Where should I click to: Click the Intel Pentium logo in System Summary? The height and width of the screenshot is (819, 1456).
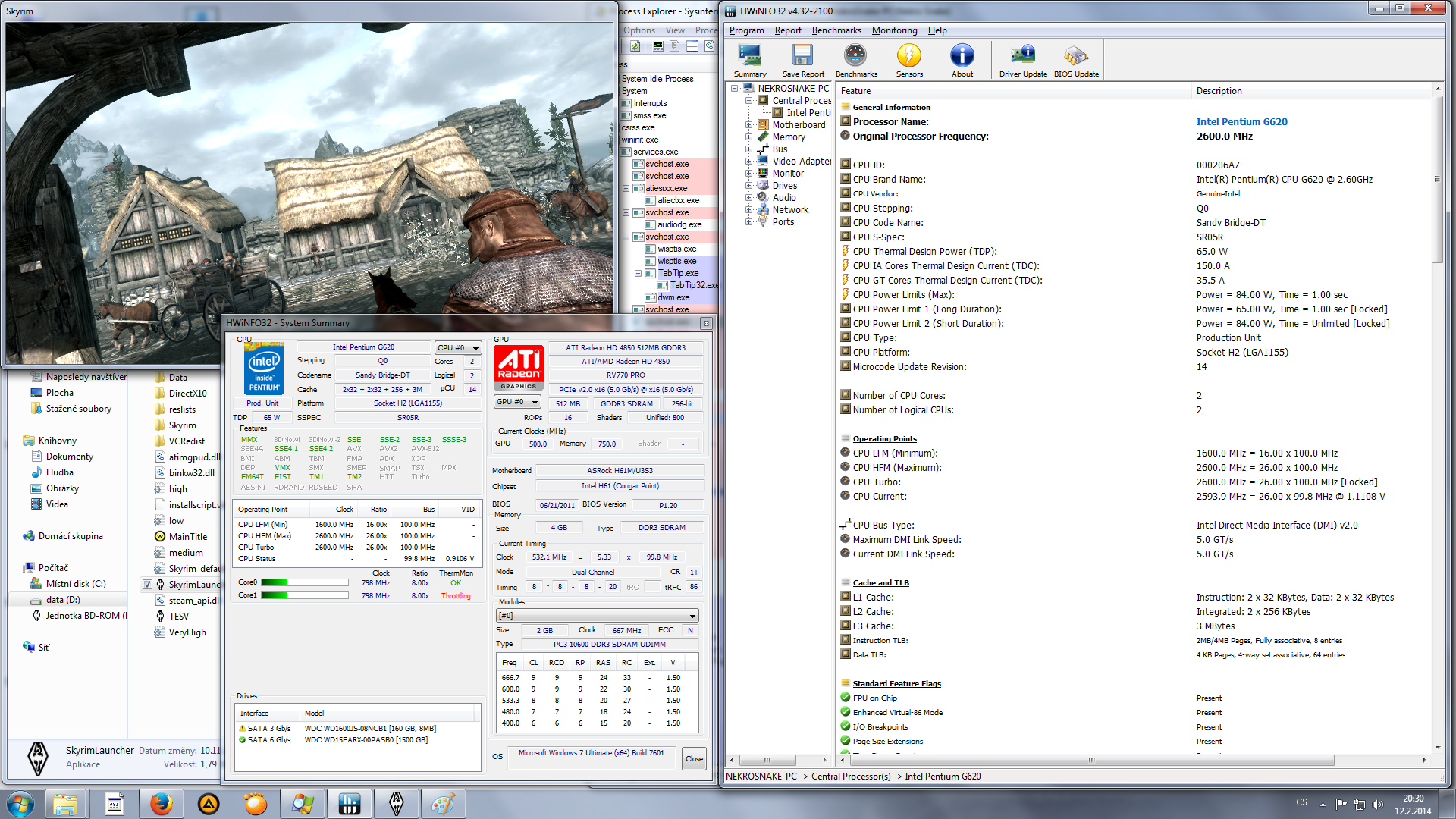(264, 369)
